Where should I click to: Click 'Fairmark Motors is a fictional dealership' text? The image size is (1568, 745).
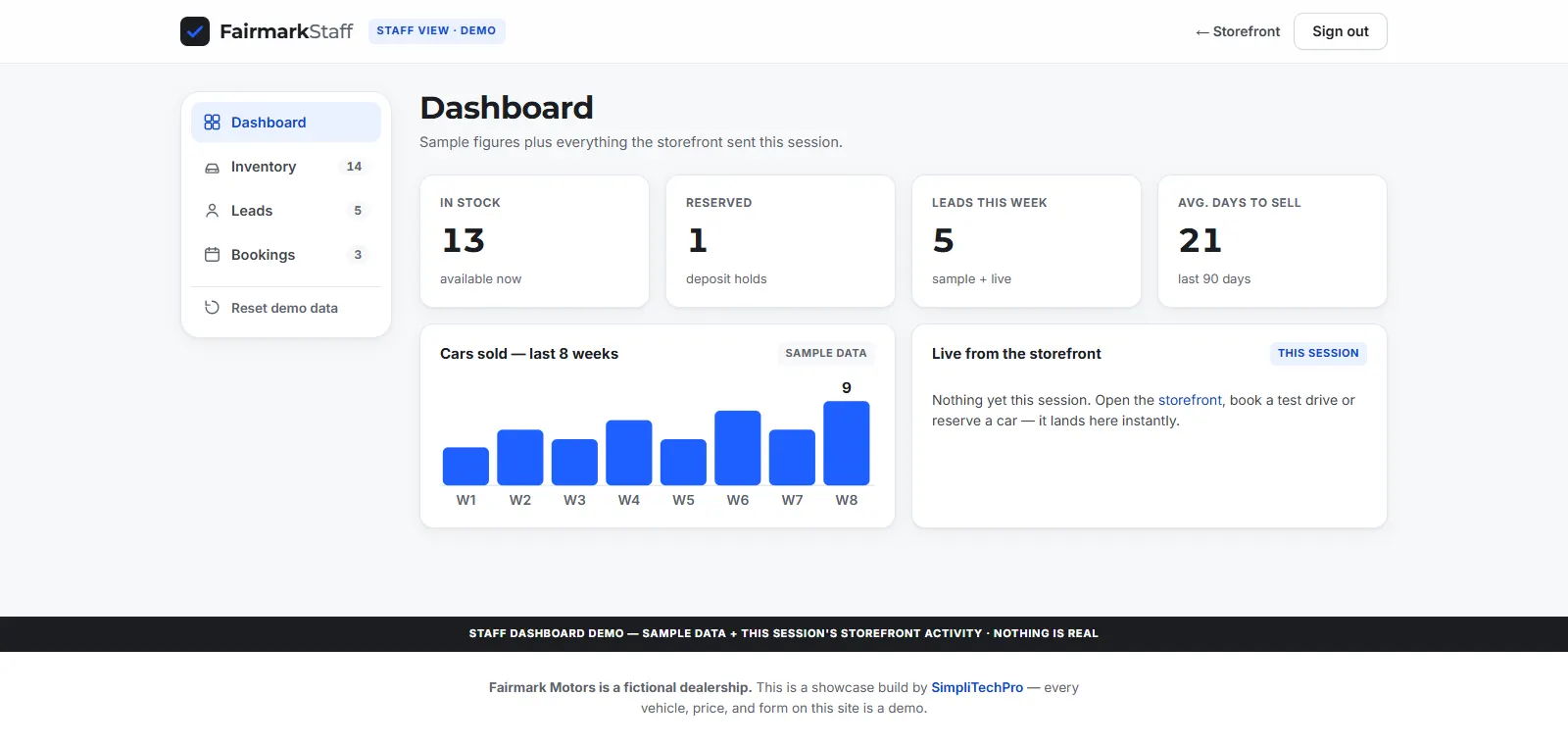(620, 687)
